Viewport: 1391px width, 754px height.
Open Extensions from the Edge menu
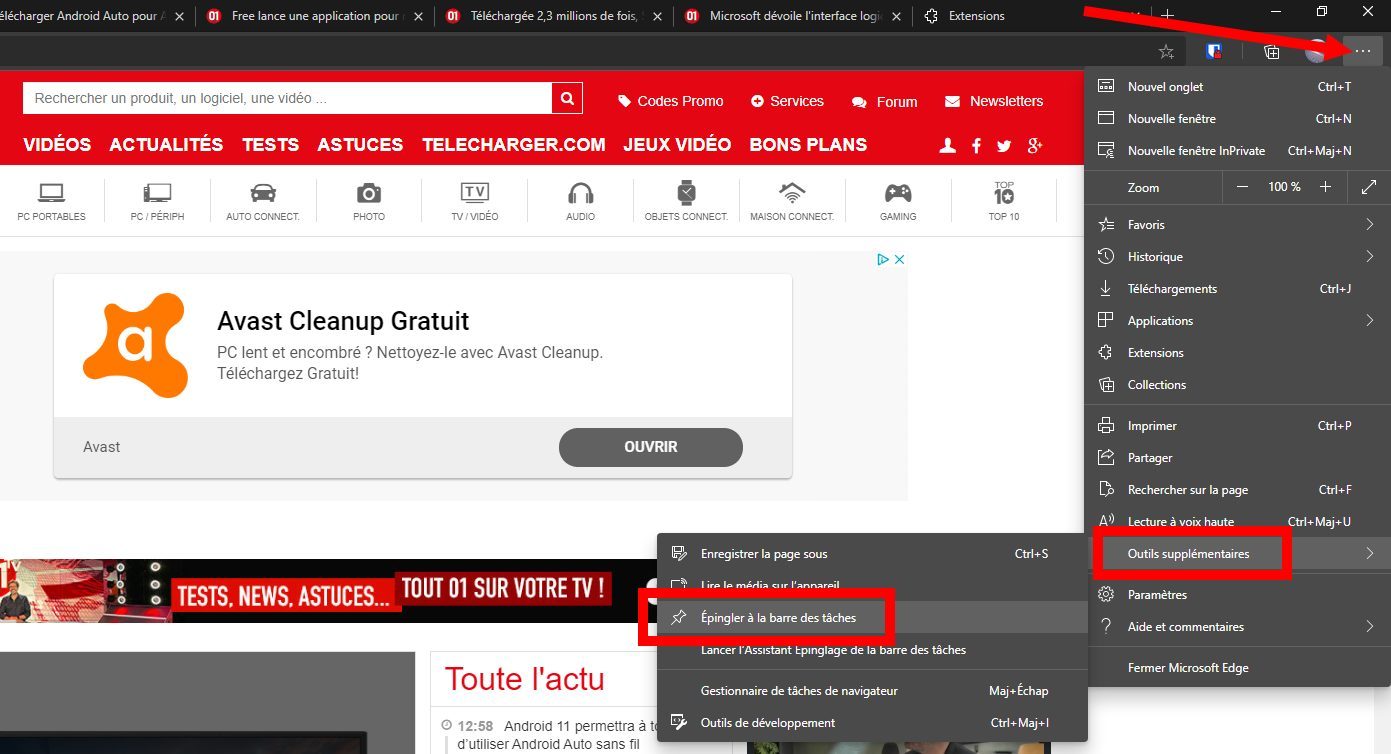pyautogui.click(x=1237, y=353)
